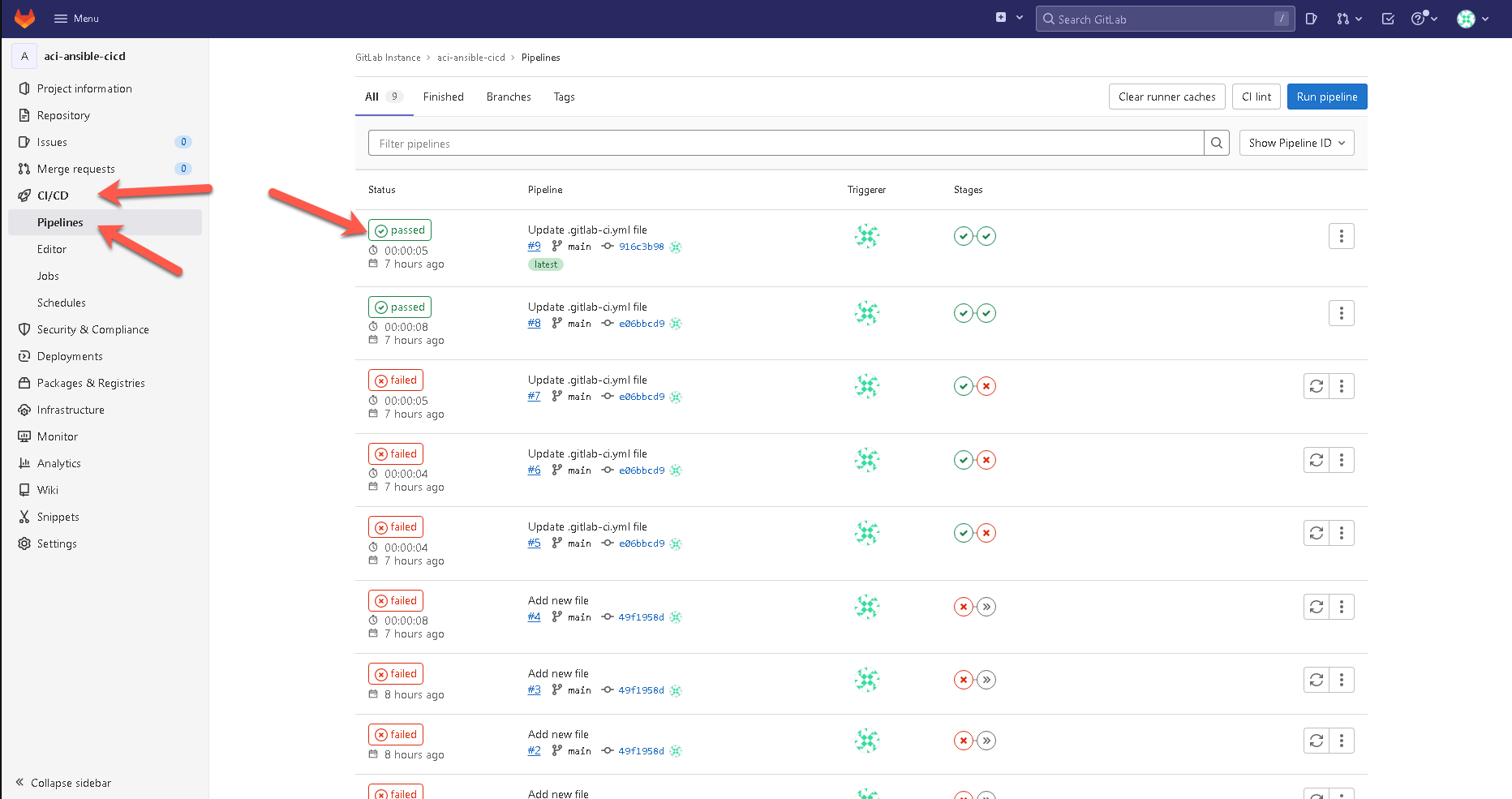The image size is (1512, 799).
Task: Focus the Search GitLab field
Action: coord(1165,19)
